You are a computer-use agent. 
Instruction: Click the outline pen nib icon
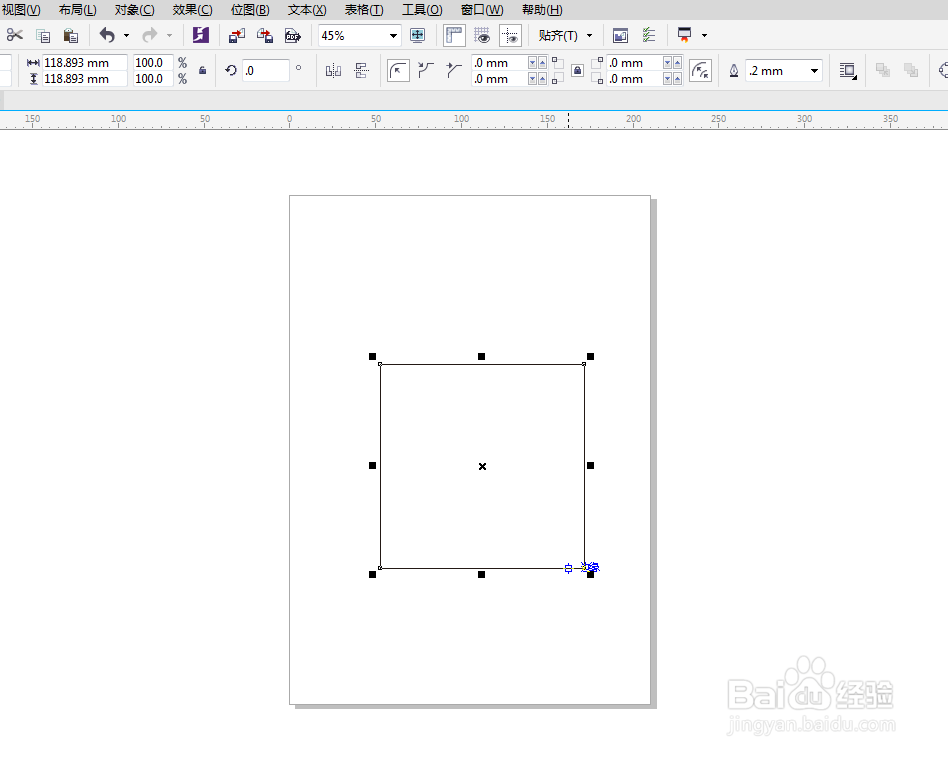coord(733,71)
